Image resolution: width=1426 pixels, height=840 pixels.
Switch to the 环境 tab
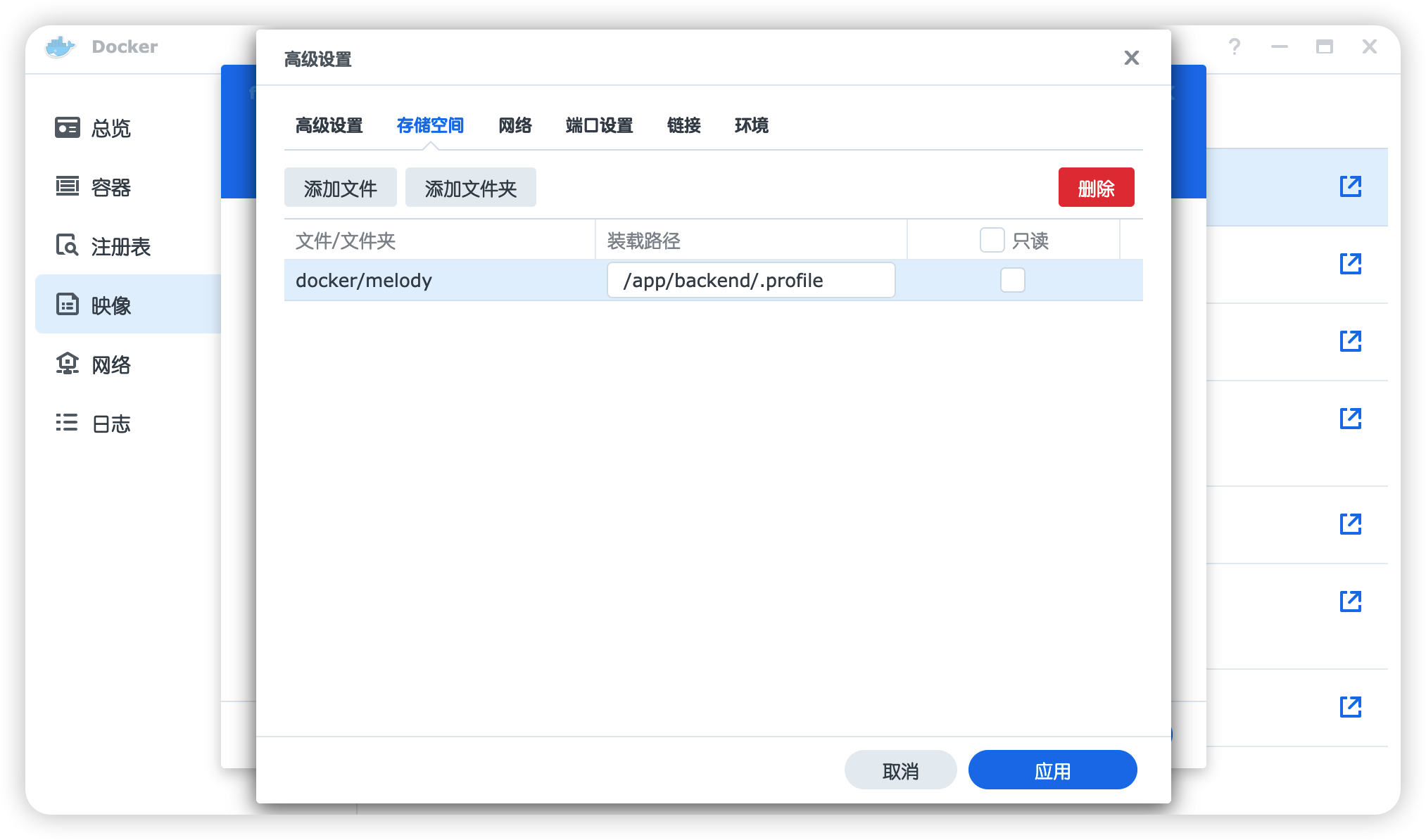[751, 125]
